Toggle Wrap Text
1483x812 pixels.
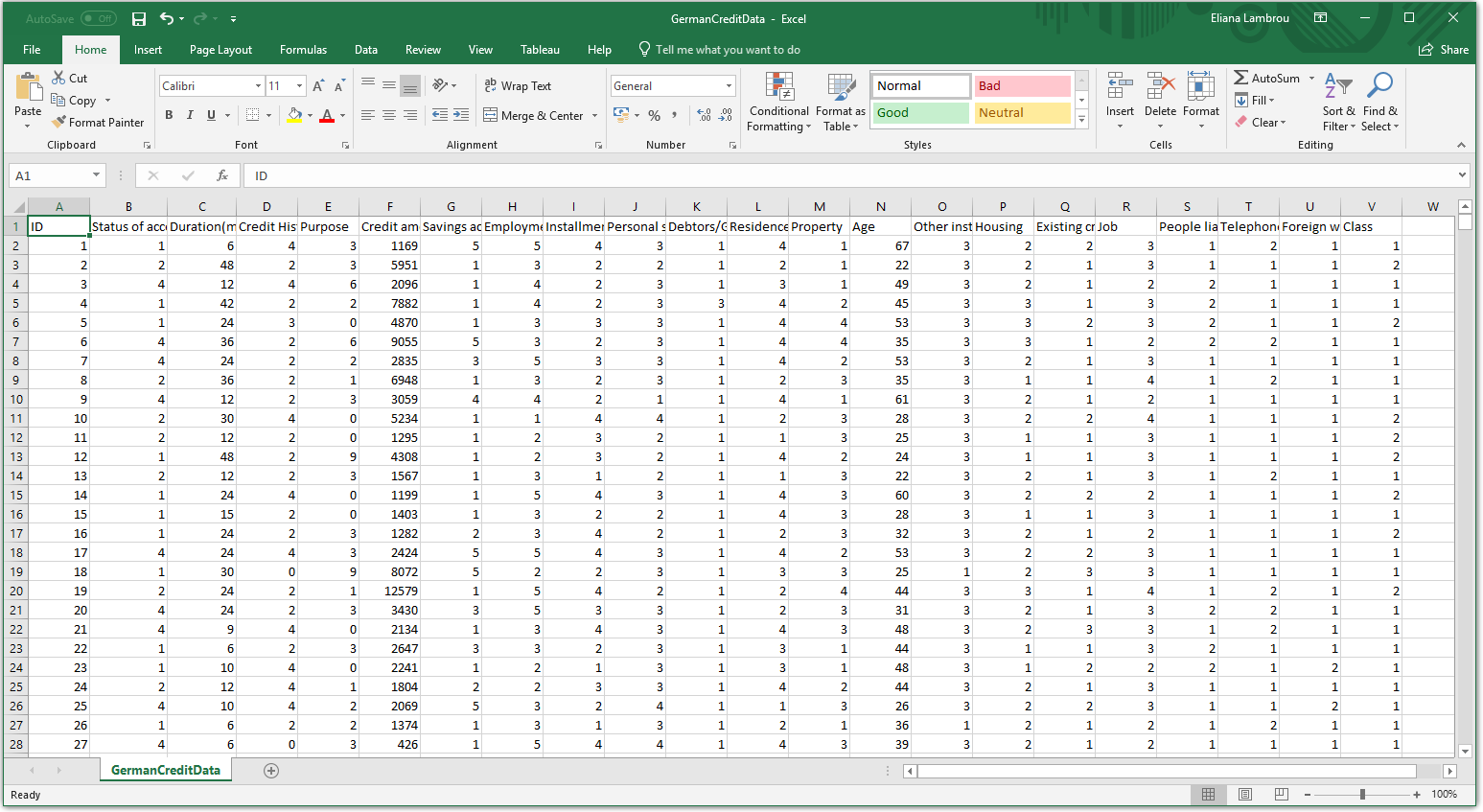(x=518, y=86)
